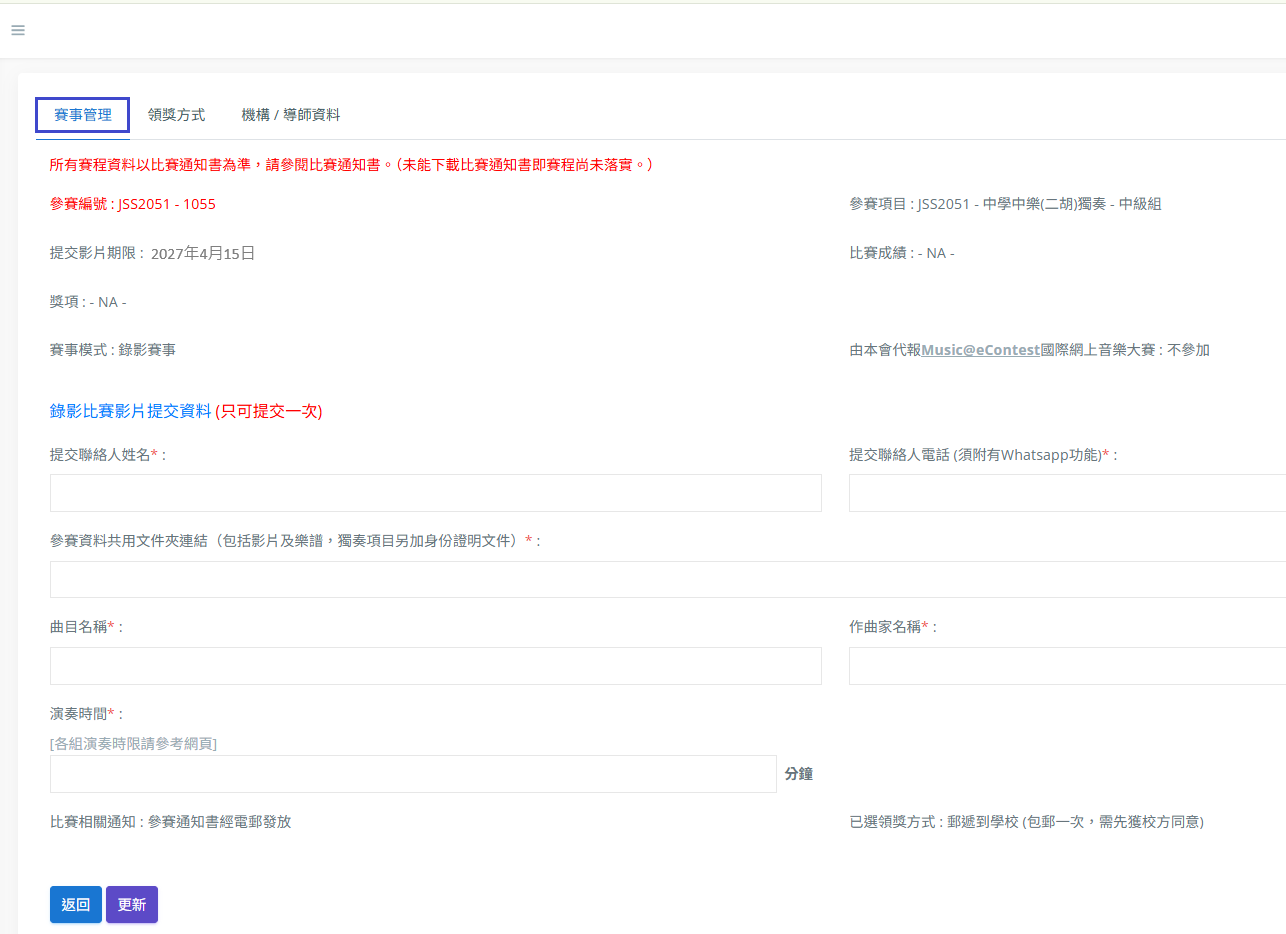This screenshot has width=1286, height=934.
Task: Focus the 提交聯絡人電話 input field
Action: 1067,493
